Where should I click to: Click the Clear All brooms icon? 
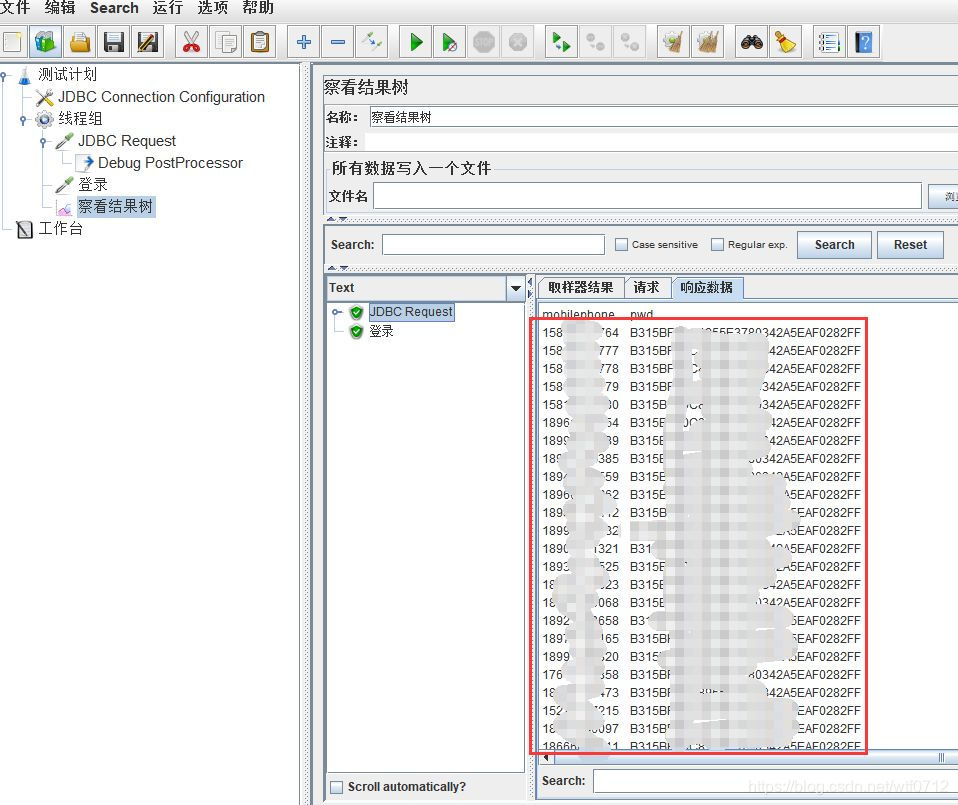(708, 42)
